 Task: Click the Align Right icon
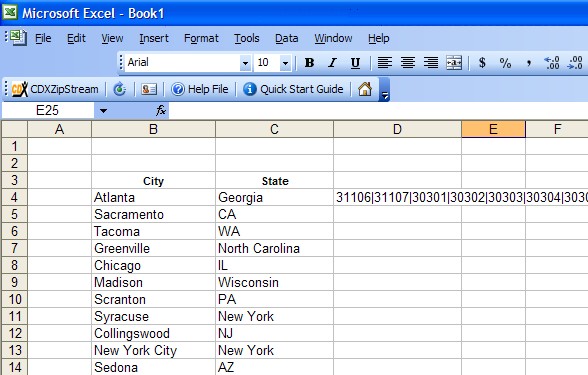coord(431,63)
